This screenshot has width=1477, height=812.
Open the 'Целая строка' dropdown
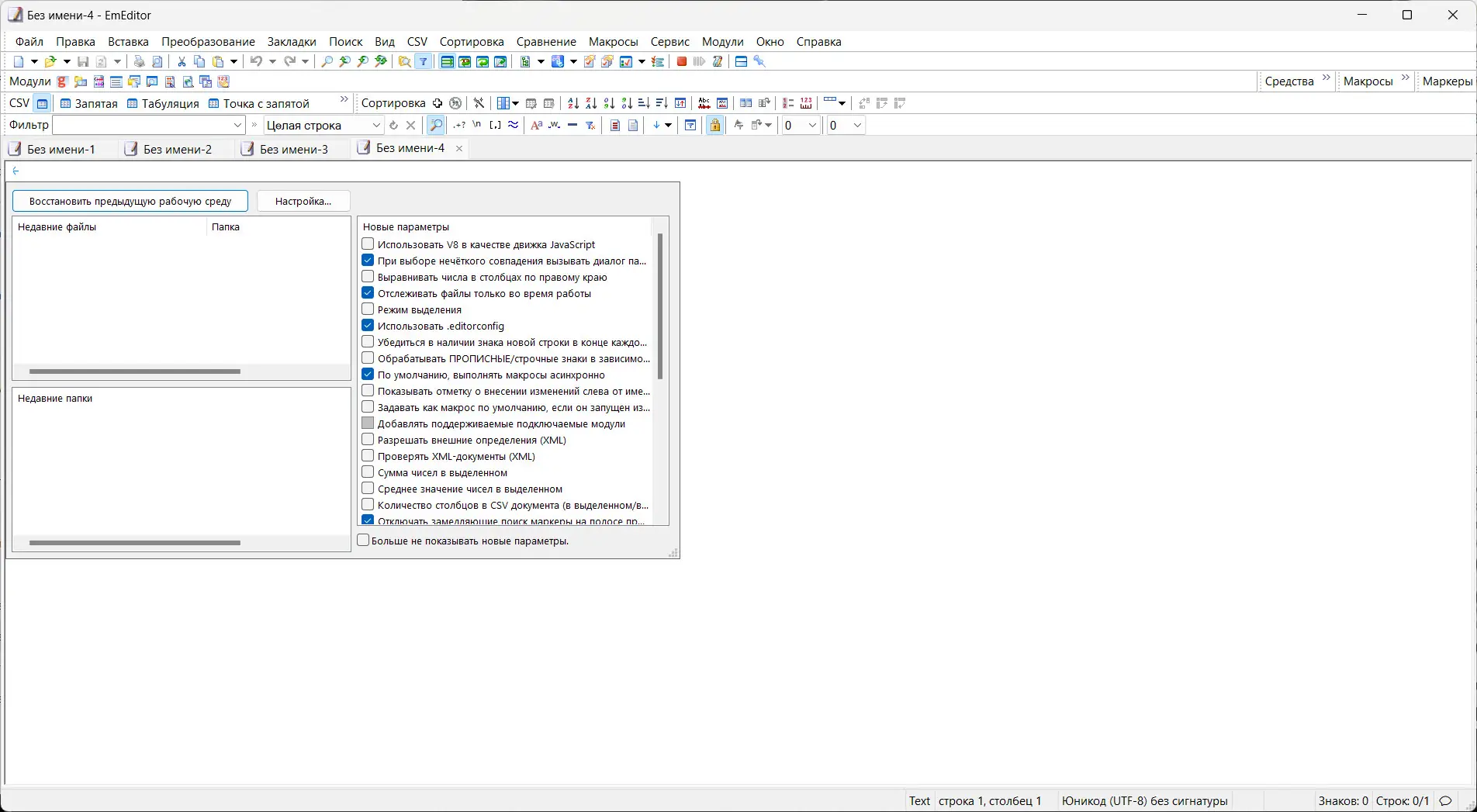pyautogui.click(x=377, y=125)
